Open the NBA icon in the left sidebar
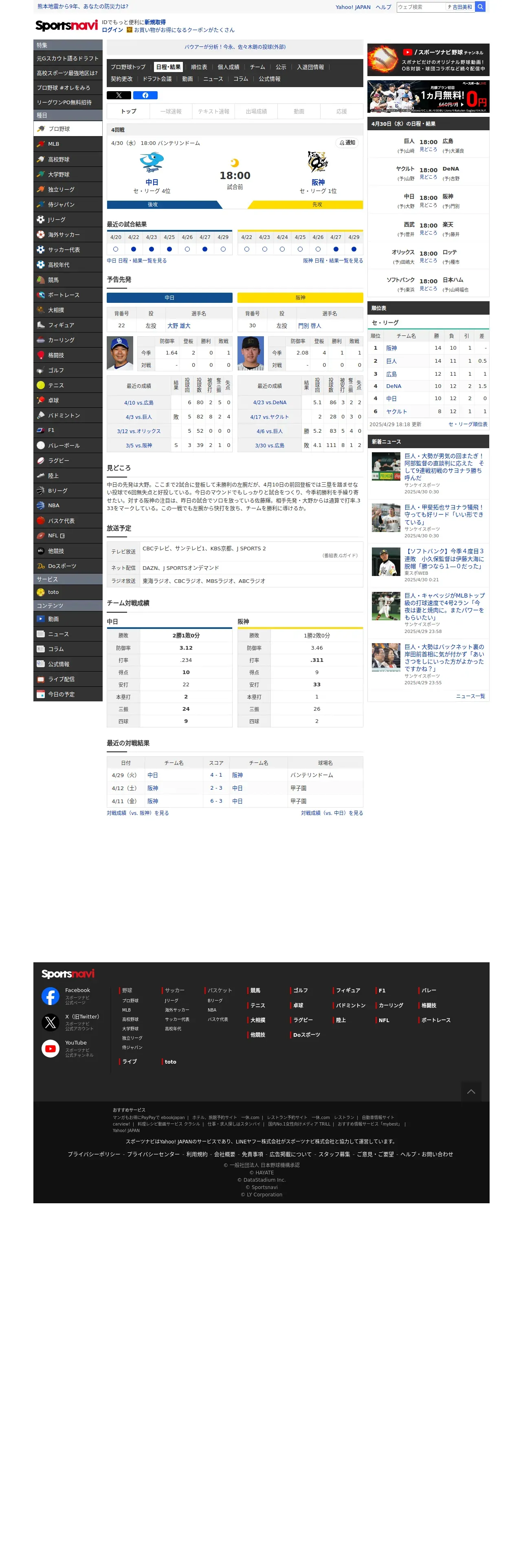523x1568 pixels. pos(41,505)
